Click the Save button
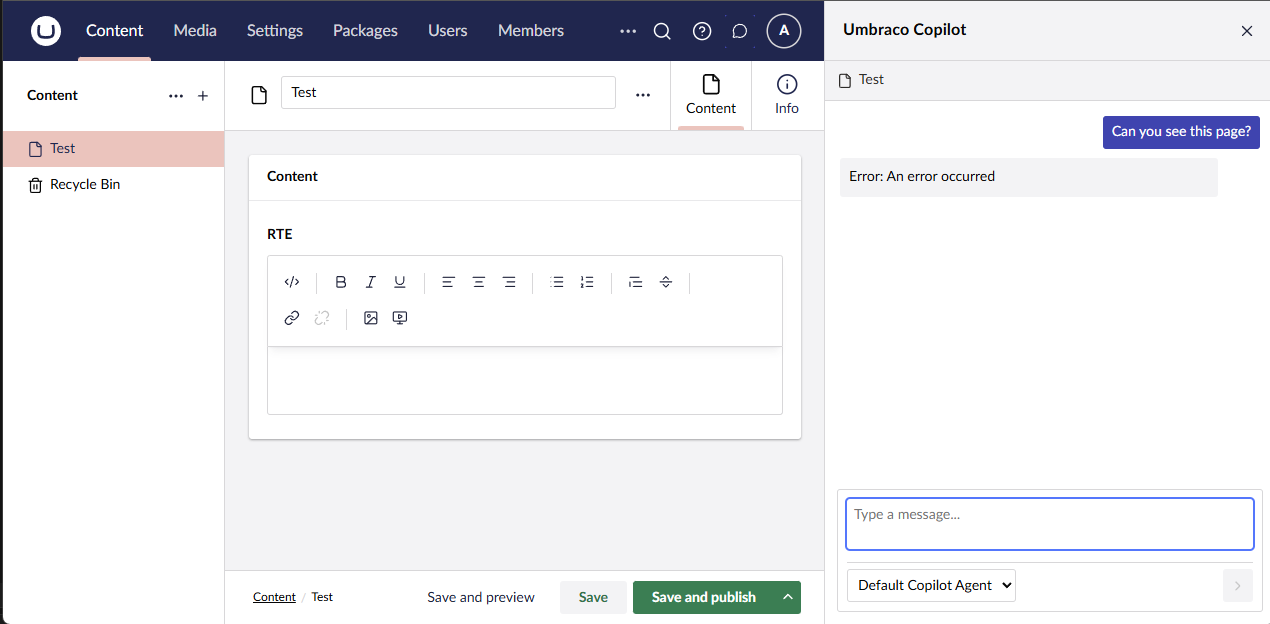 pos(593,597)
